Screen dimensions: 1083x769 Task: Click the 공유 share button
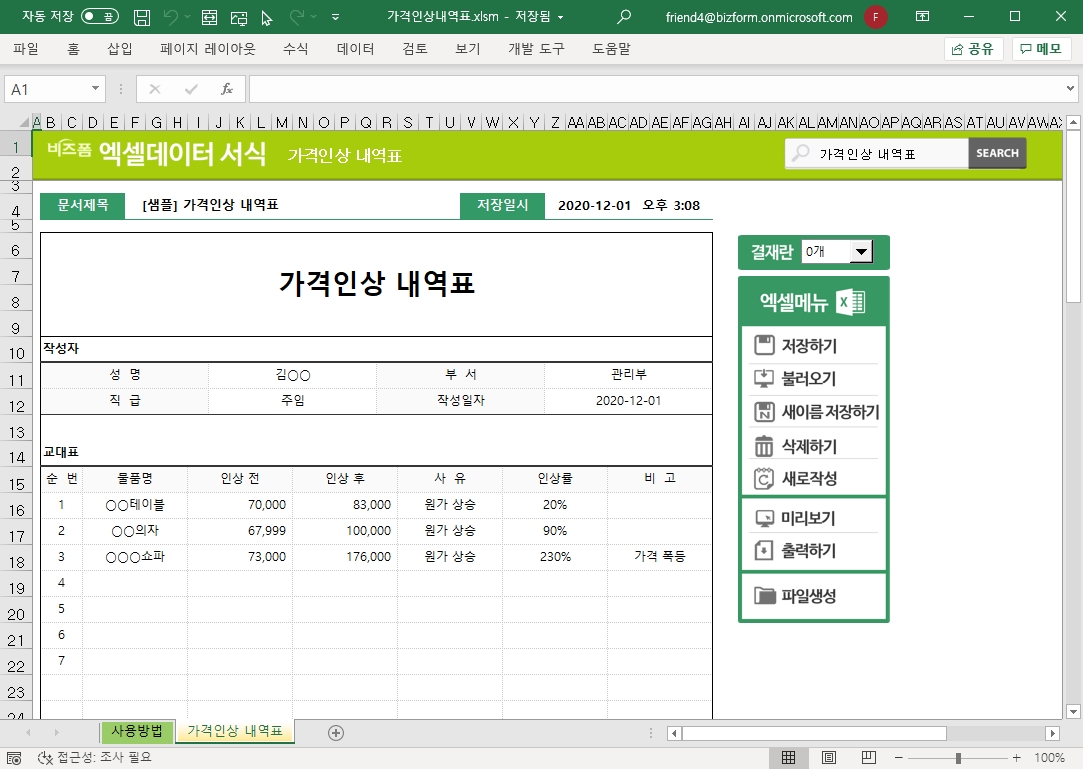tap(973, 48)
